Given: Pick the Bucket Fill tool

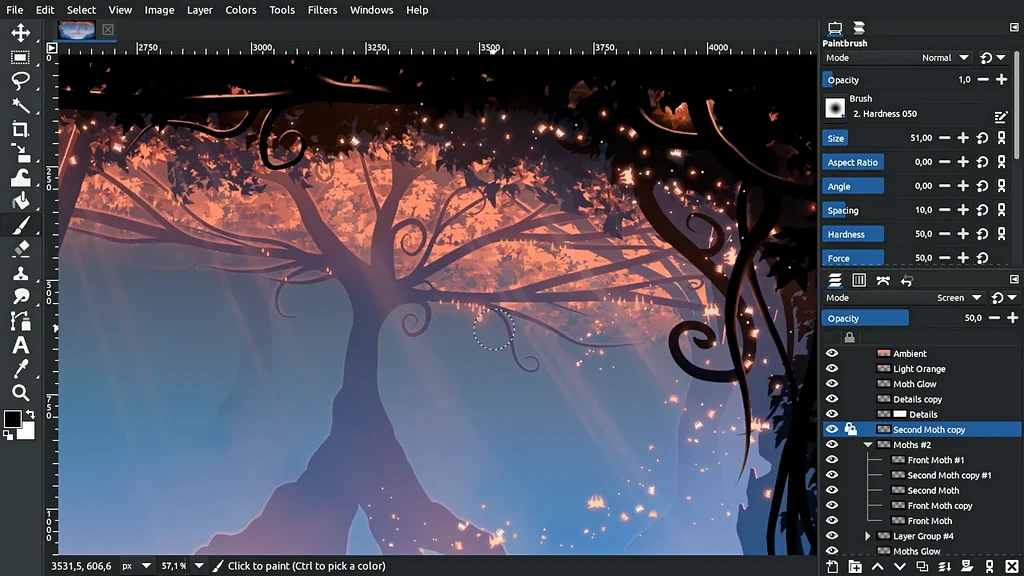Looking at the screenshot, I should (20, 202).
